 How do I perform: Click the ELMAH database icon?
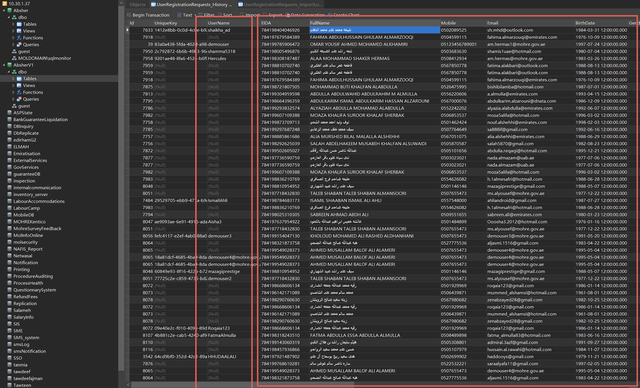(9, 146)
